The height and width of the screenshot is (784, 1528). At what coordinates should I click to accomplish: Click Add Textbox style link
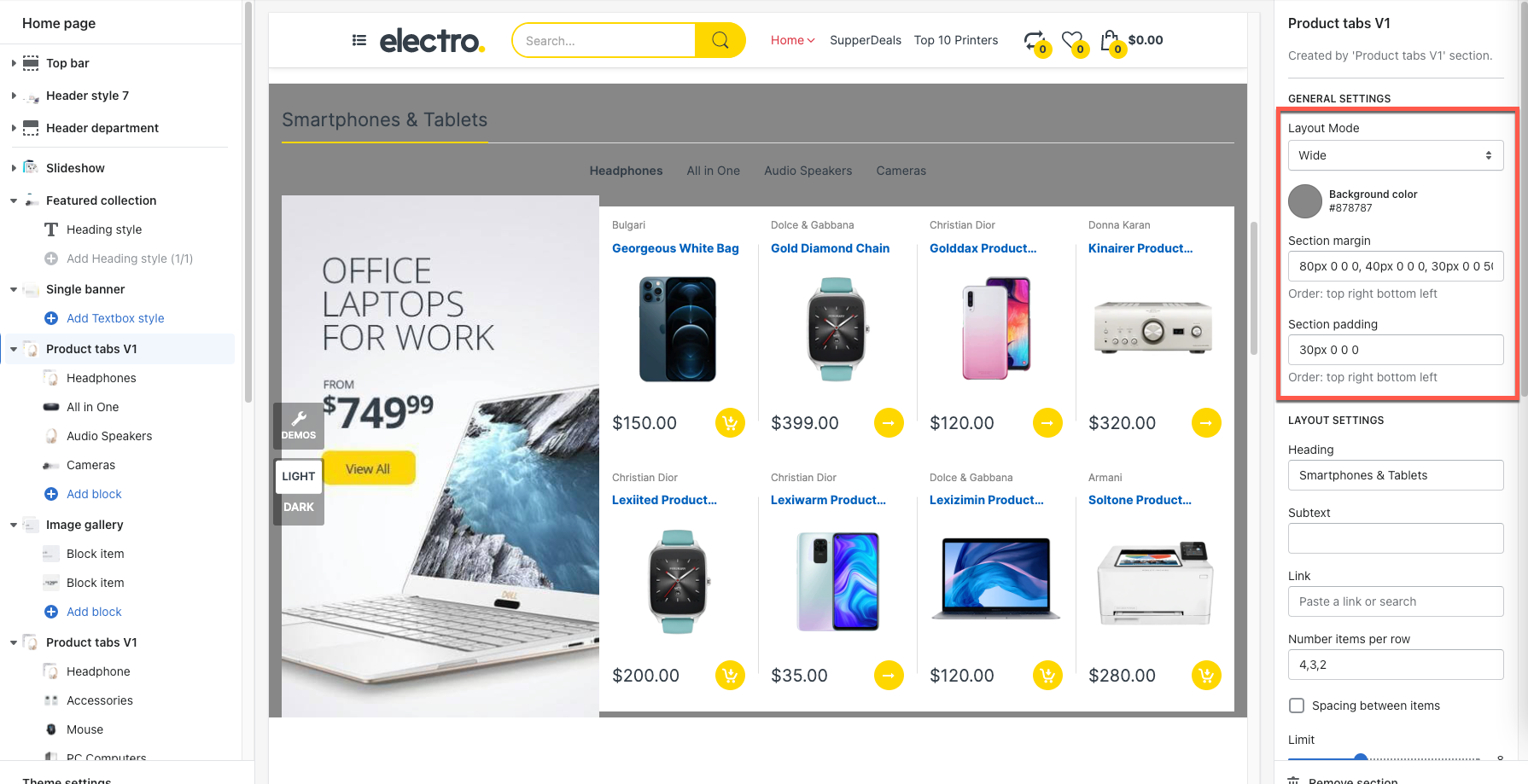(x=115, y=318)
